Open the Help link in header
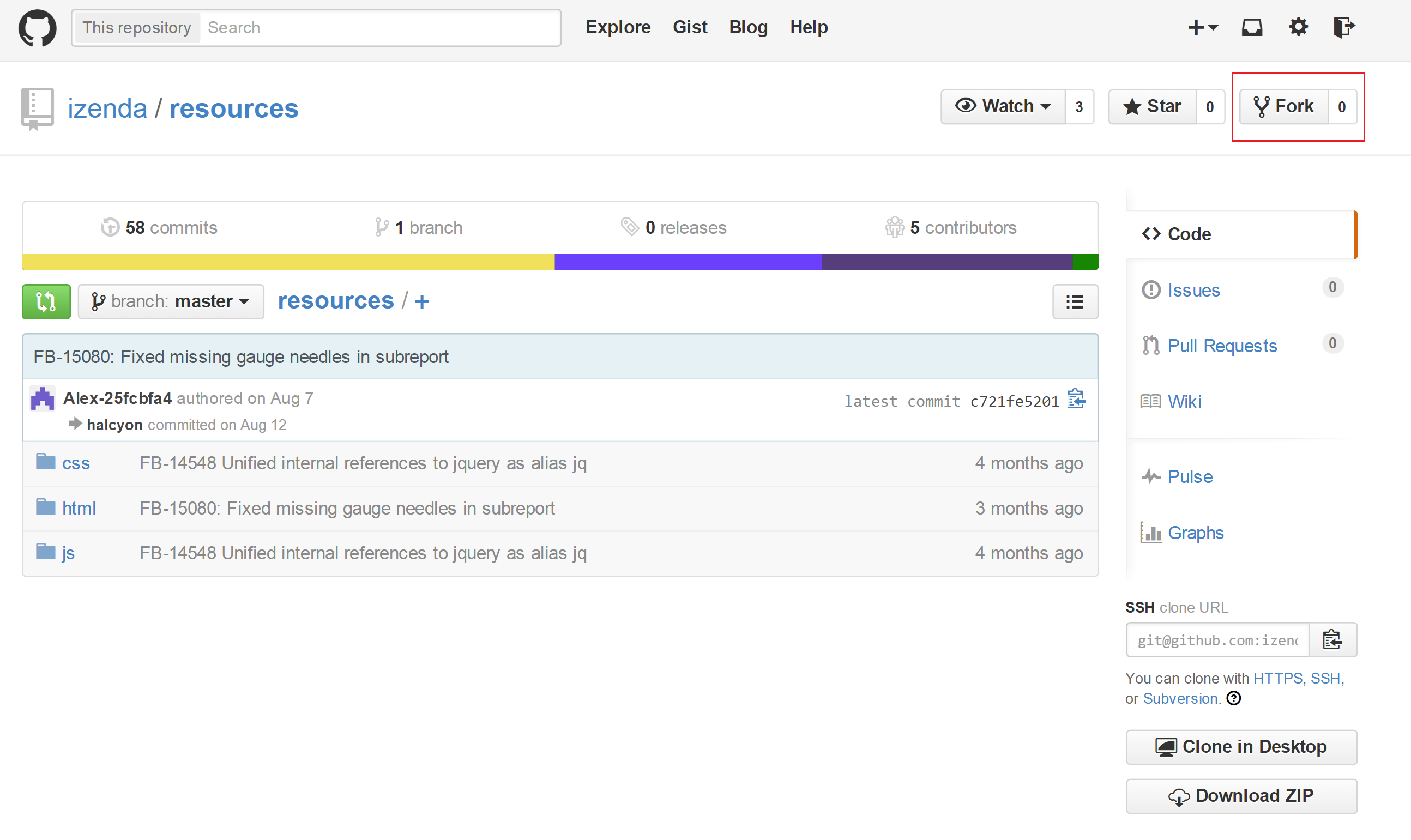 (x=809, y=27)
